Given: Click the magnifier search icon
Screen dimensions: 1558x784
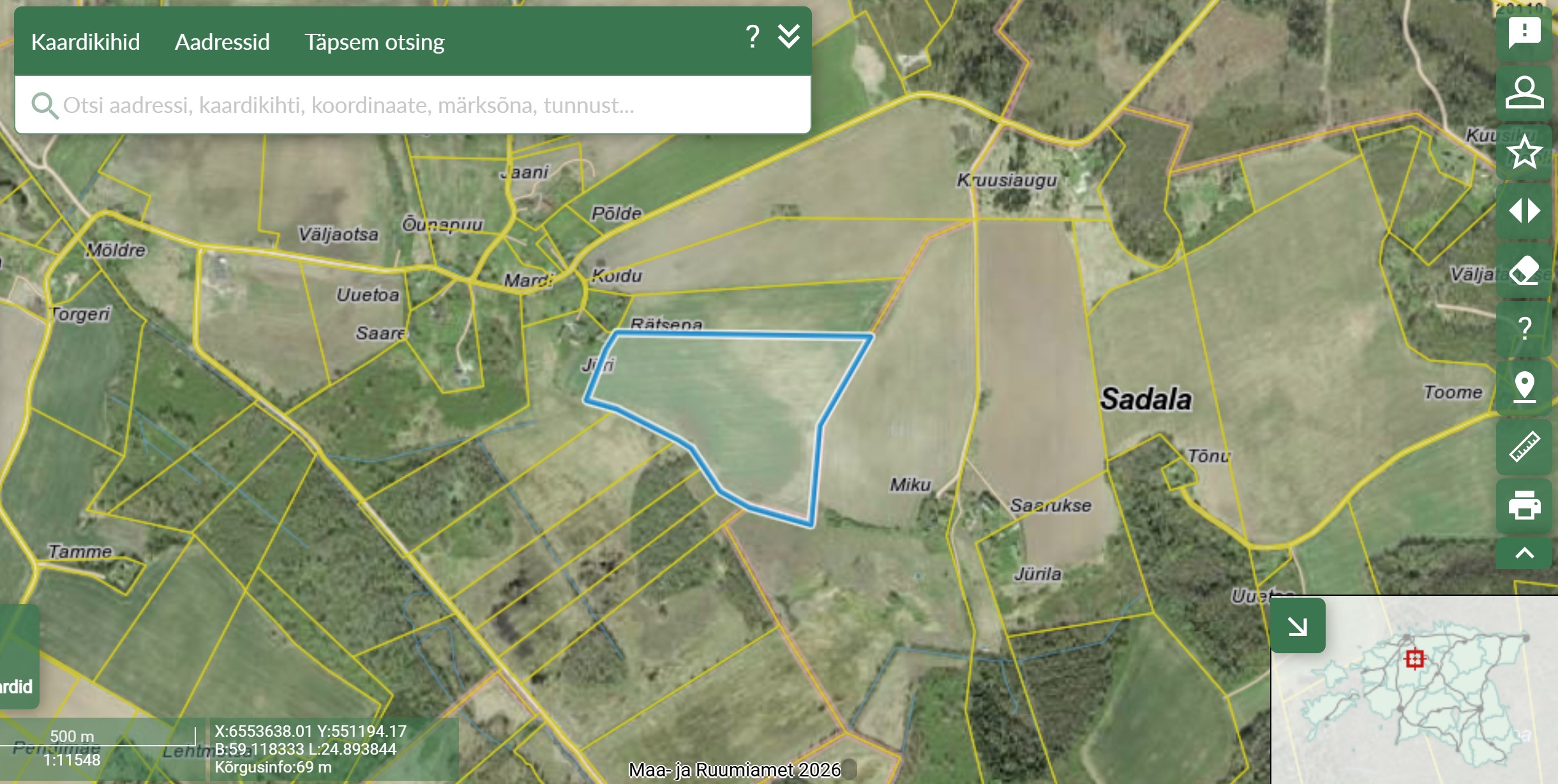Looking at the screenshot, I should tap(45, 105).
